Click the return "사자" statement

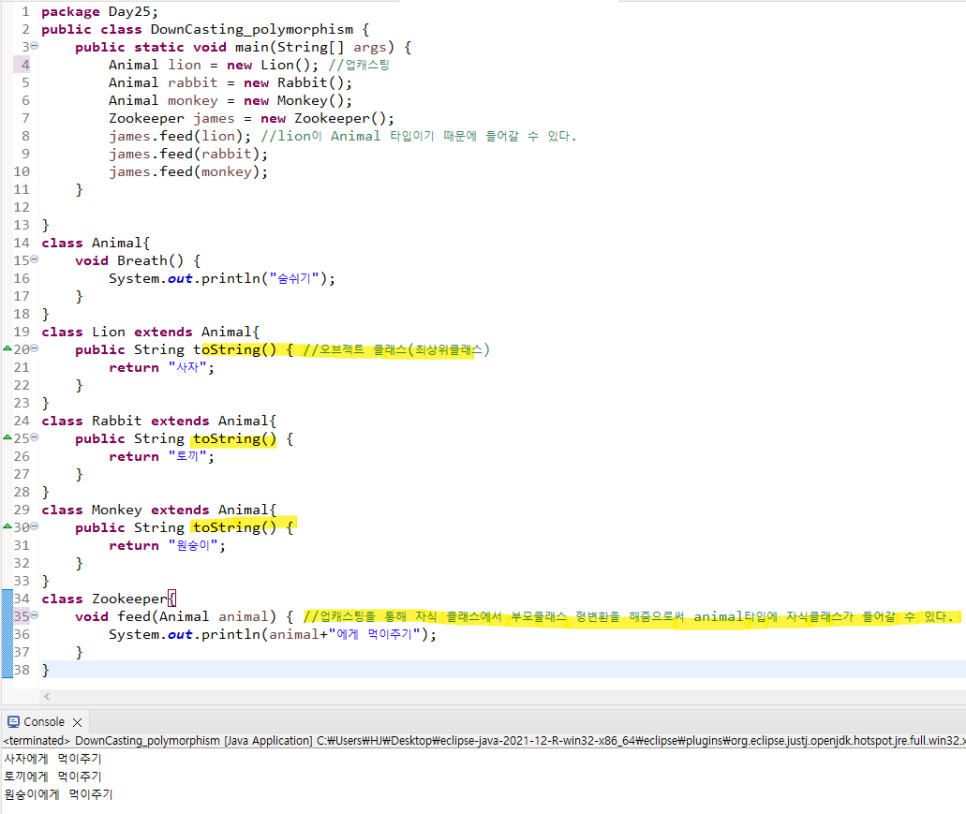(161, 367)
